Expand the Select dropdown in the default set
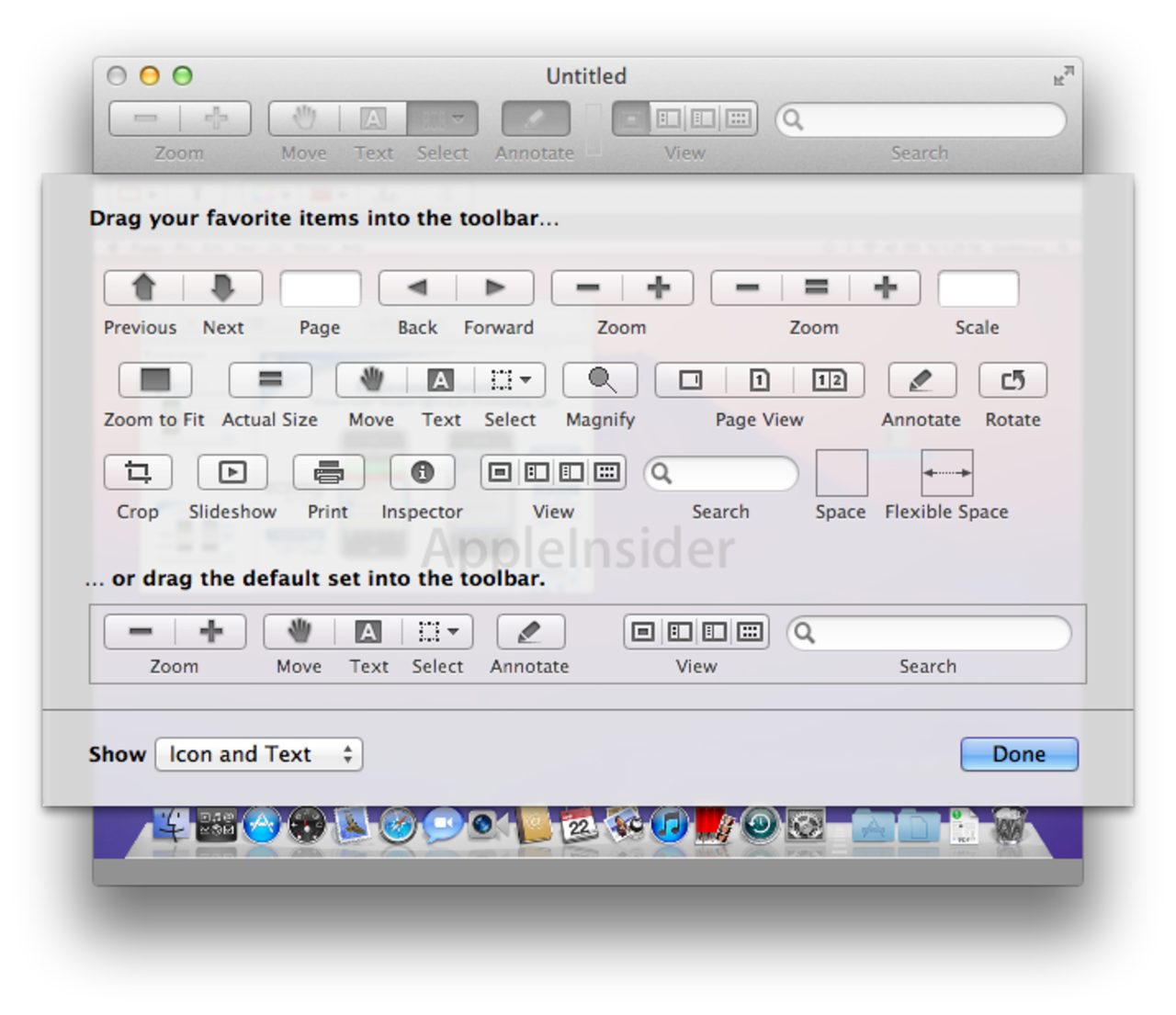 439,632
